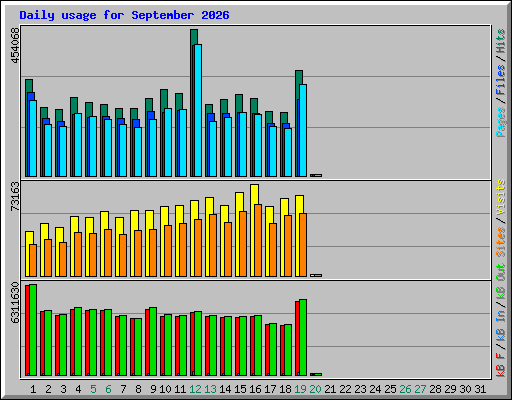512x400 pixels.
Task: Click day label '15' on the x-axis
Action: coord(240,389)
